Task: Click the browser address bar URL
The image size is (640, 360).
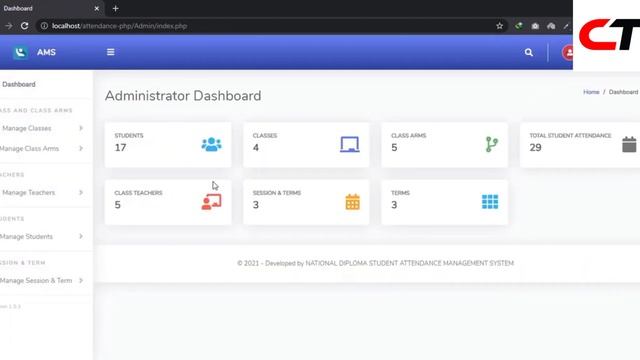Action: [120, 26]
